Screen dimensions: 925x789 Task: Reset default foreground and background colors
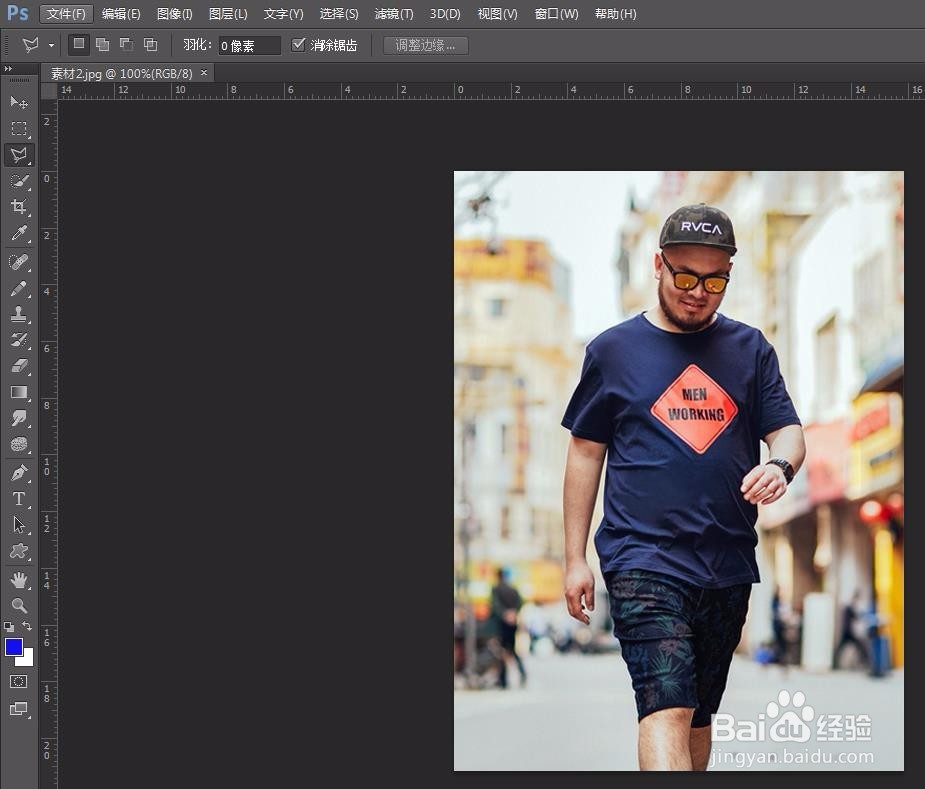[9, 627]
